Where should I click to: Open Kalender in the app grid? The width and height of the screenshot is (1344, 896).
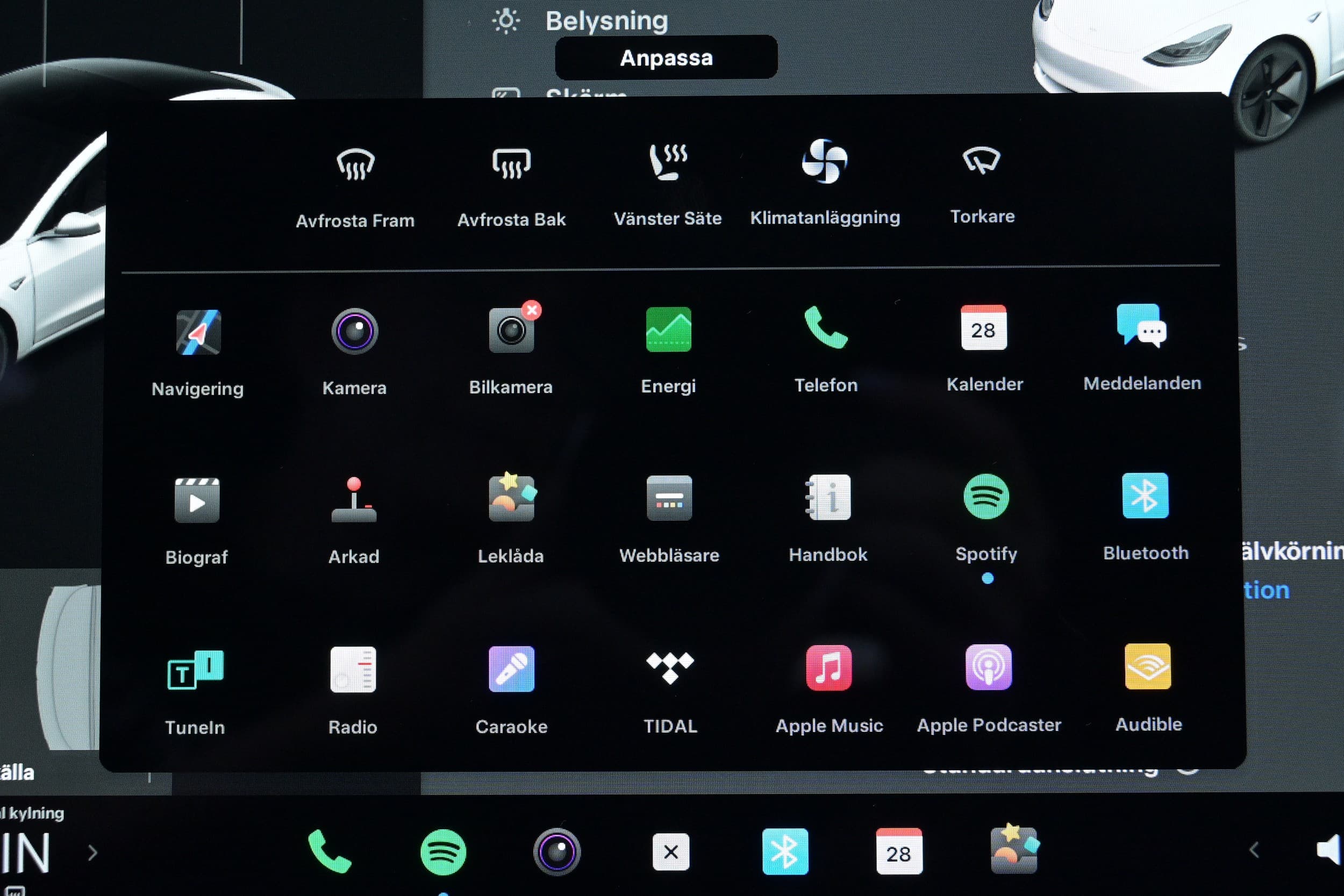click(x=983, y=327)
